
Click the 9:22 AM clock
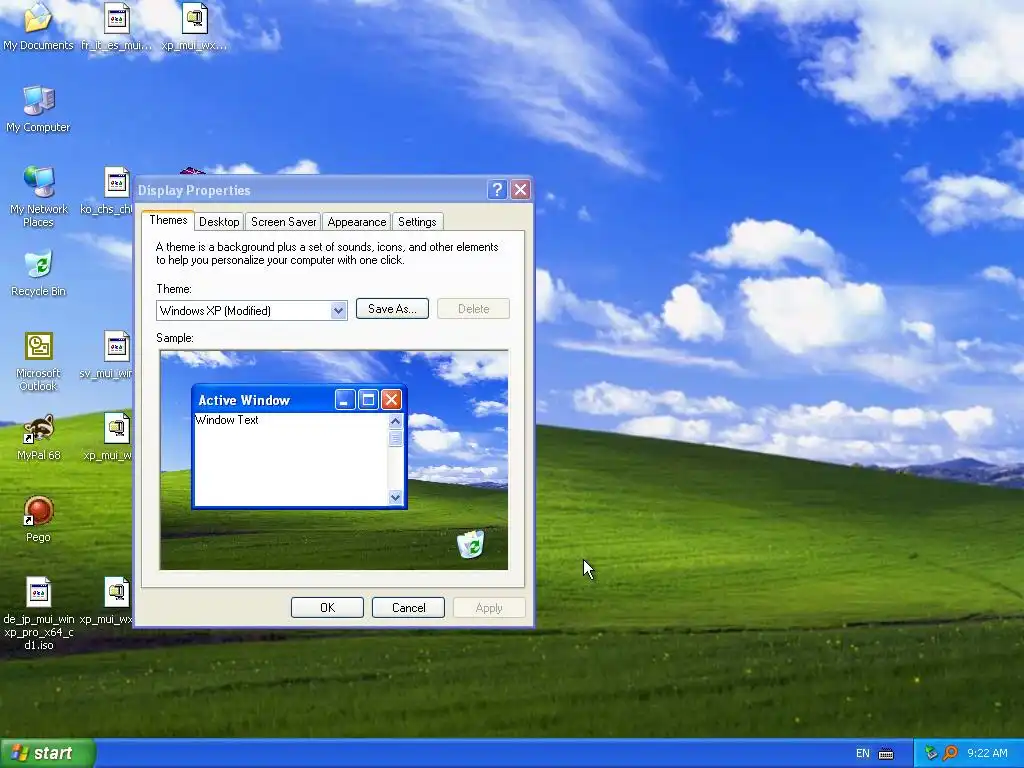pos(987,753)
